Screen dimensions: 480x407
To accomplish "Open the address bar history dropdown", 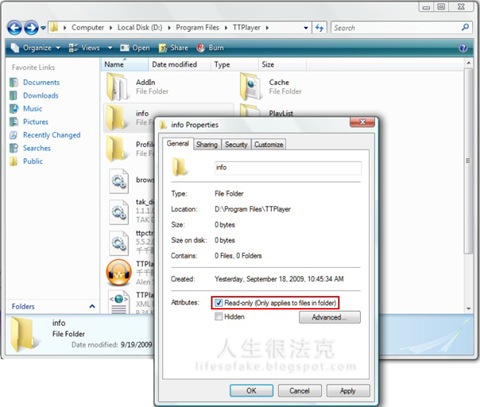I will point(306,28).
